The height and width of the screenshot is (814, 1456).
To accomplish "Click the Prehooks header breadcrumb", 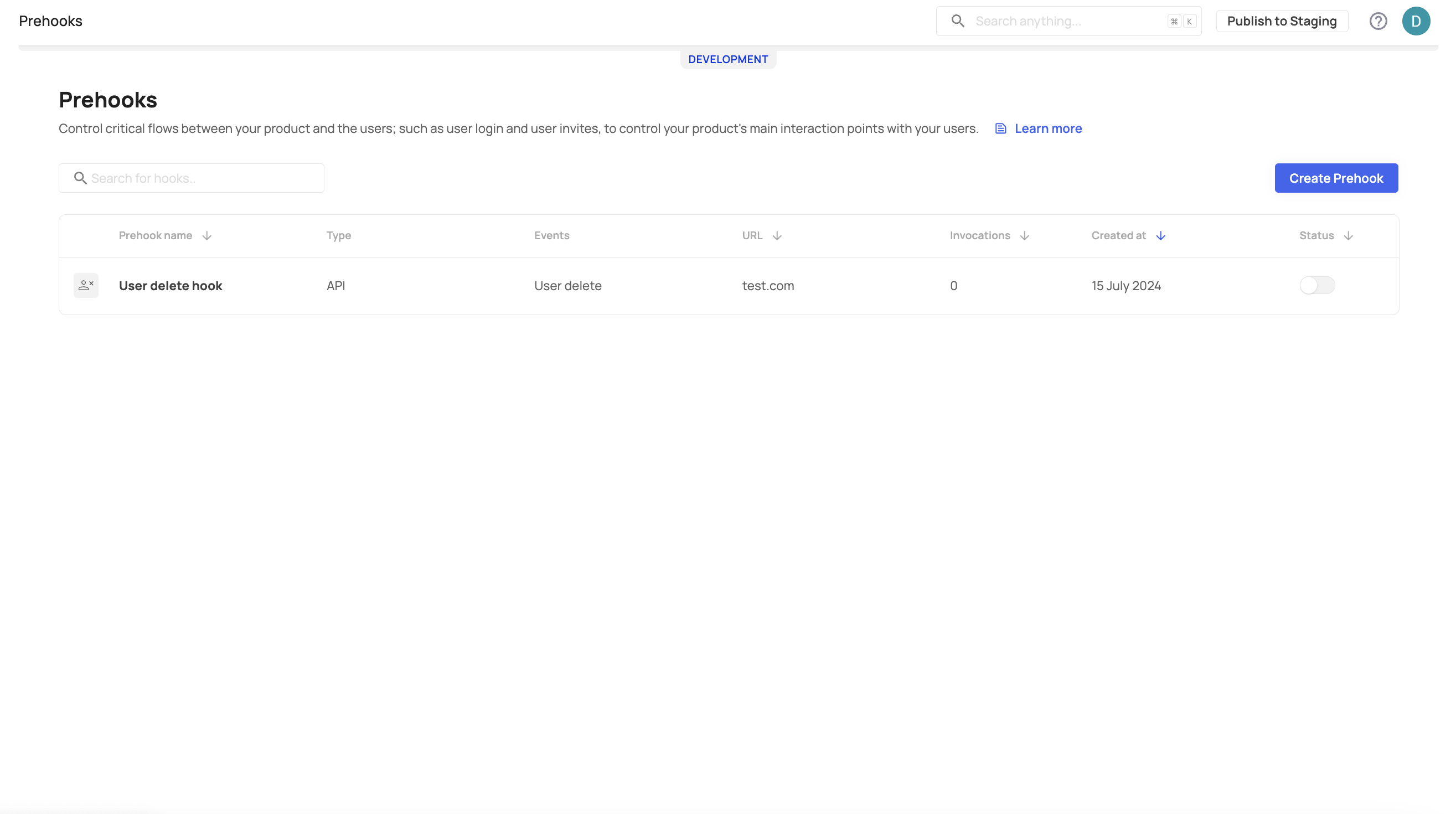I will point(50,22).
